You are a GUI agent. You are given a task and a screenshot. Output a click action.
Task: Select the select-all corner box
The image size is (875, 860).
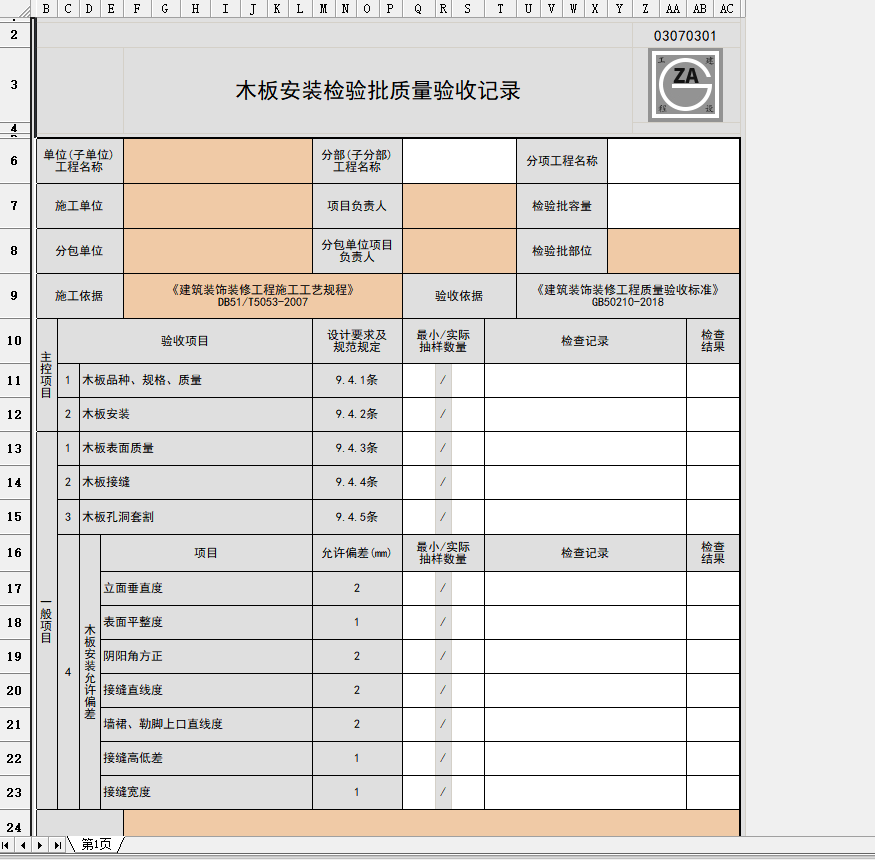[16, 8]
